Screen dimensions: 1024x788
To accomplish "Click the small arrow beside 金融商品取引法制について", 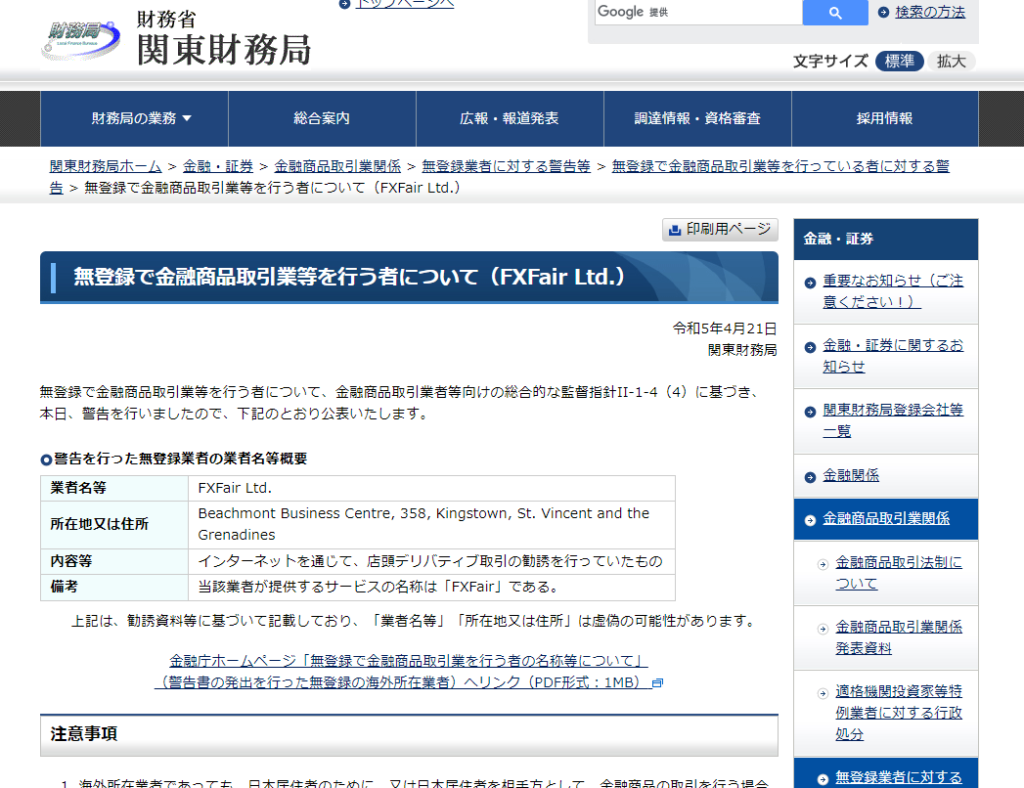I will tap(823, 565).
